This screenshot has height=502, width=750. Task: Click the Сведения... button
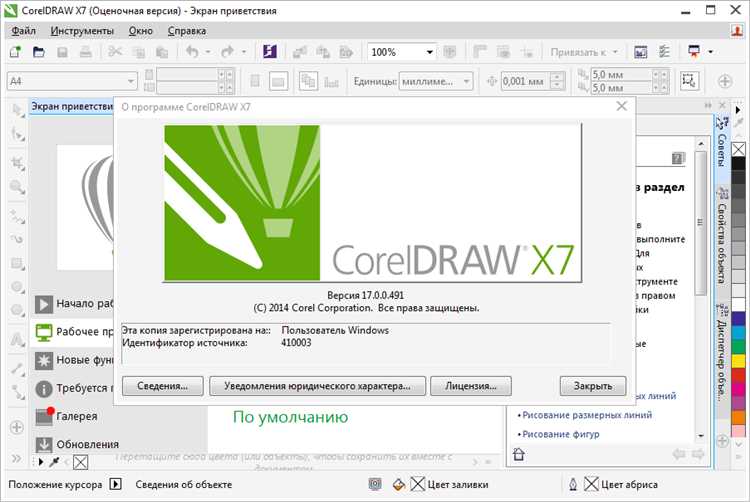coord(163,386)
